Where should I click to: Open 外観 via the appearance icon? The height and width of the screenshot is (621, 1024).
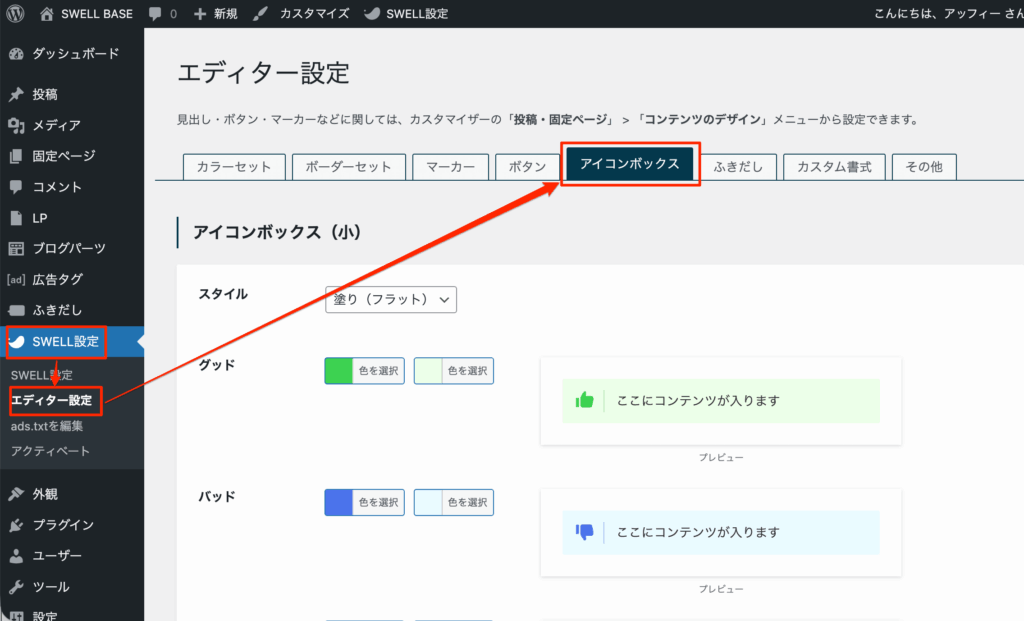coord(18,494)
